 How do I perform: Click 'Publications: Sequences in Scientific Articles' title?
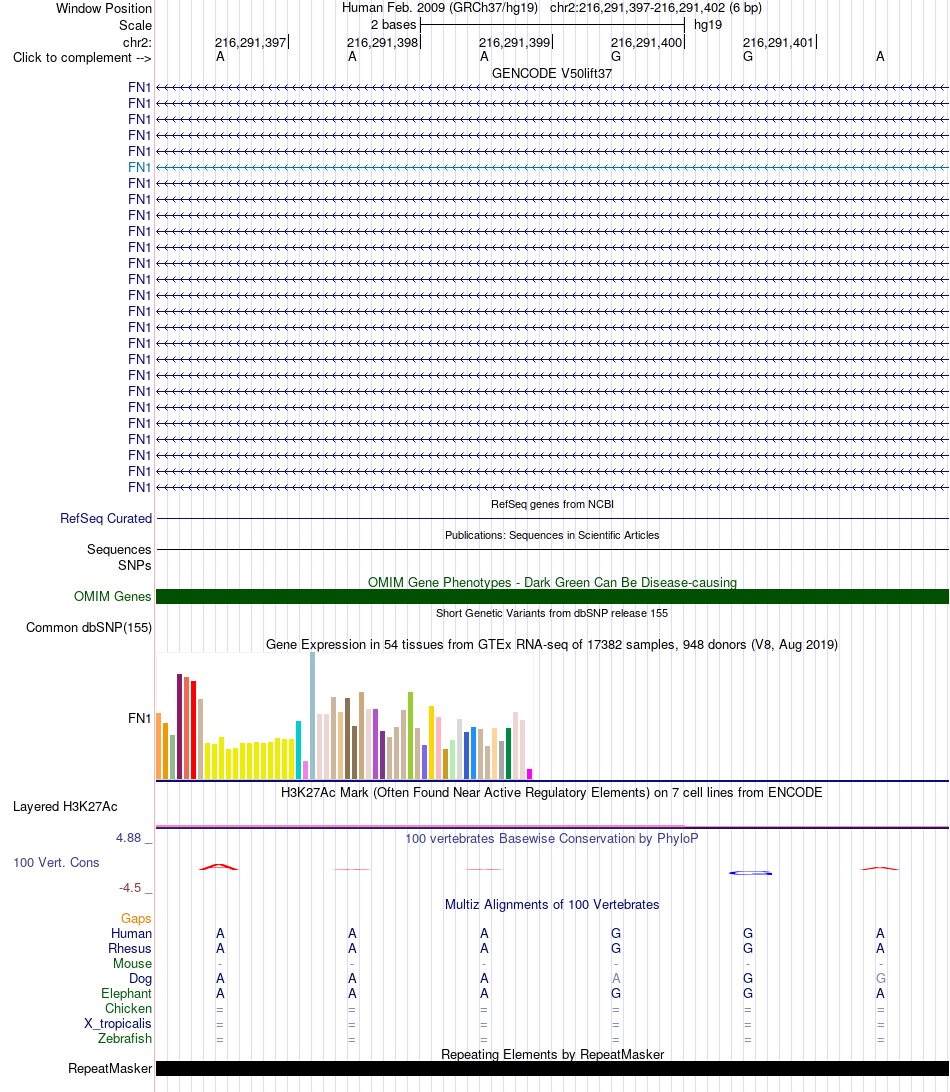point(552,535)
